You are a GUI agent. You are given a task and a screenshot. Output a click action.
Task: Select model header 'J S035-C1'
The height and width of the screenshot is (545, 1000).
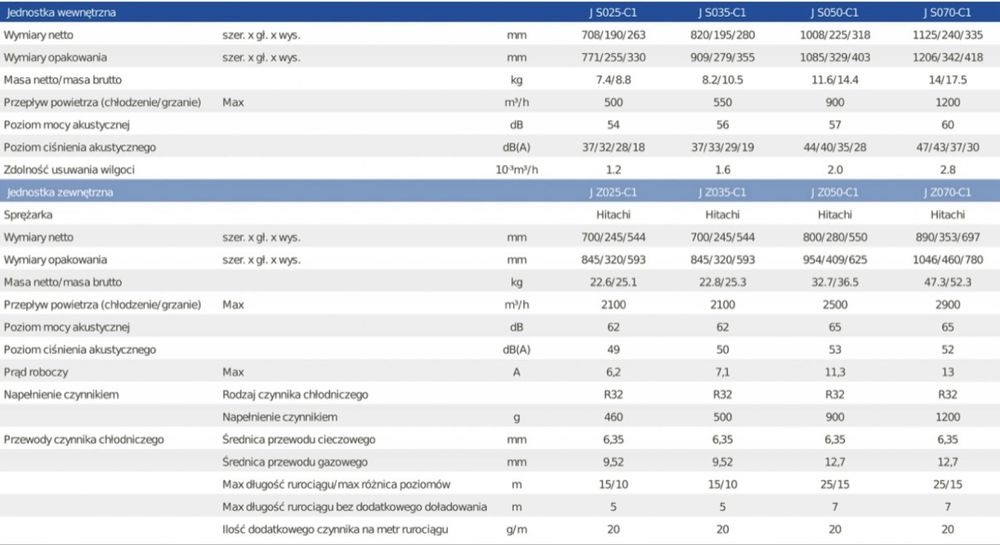coord(722,12)
